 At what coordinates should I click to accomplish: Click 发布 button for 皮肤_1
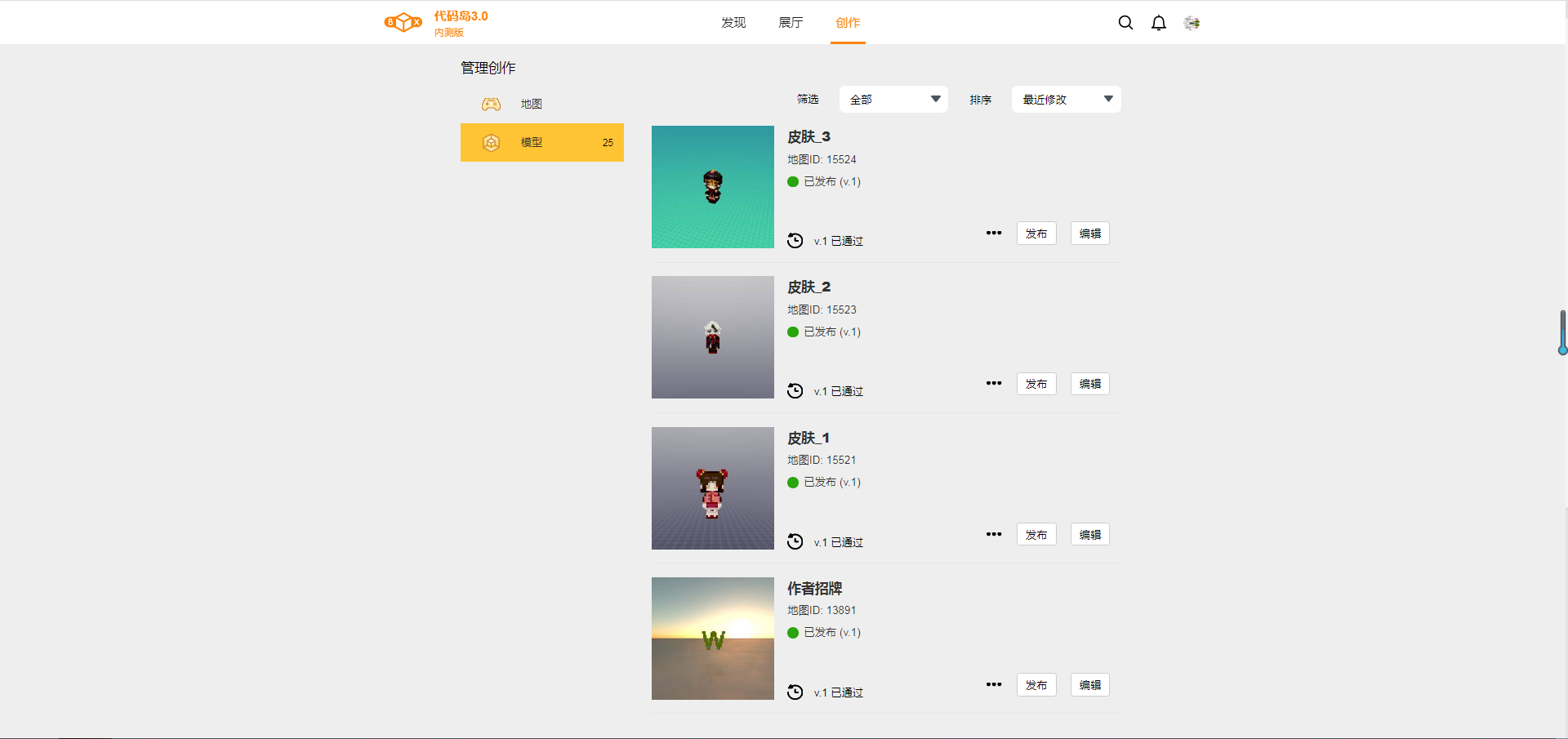(1036, 534)
